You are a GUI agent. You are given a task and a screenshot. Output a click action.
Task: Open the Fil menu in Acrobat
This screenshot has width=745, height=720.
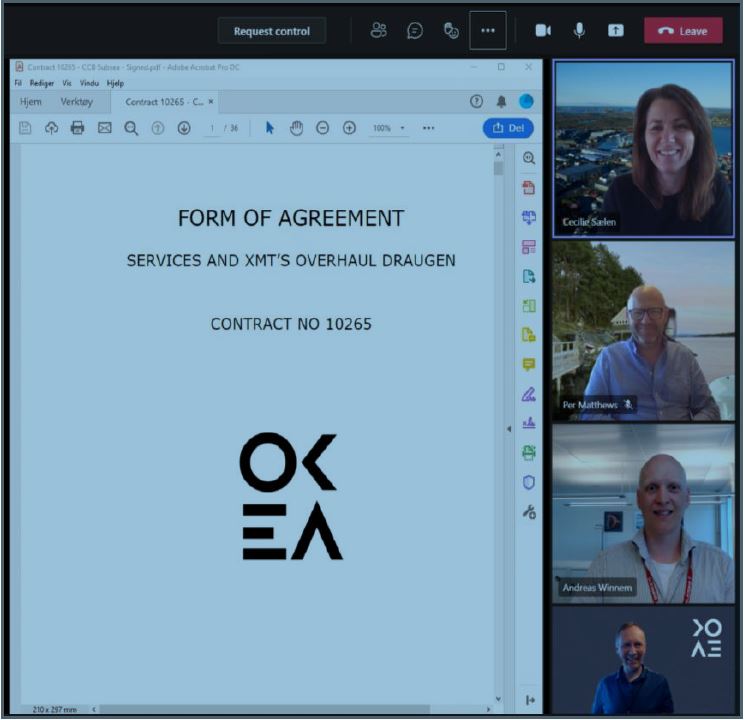[x=18, y=83]
